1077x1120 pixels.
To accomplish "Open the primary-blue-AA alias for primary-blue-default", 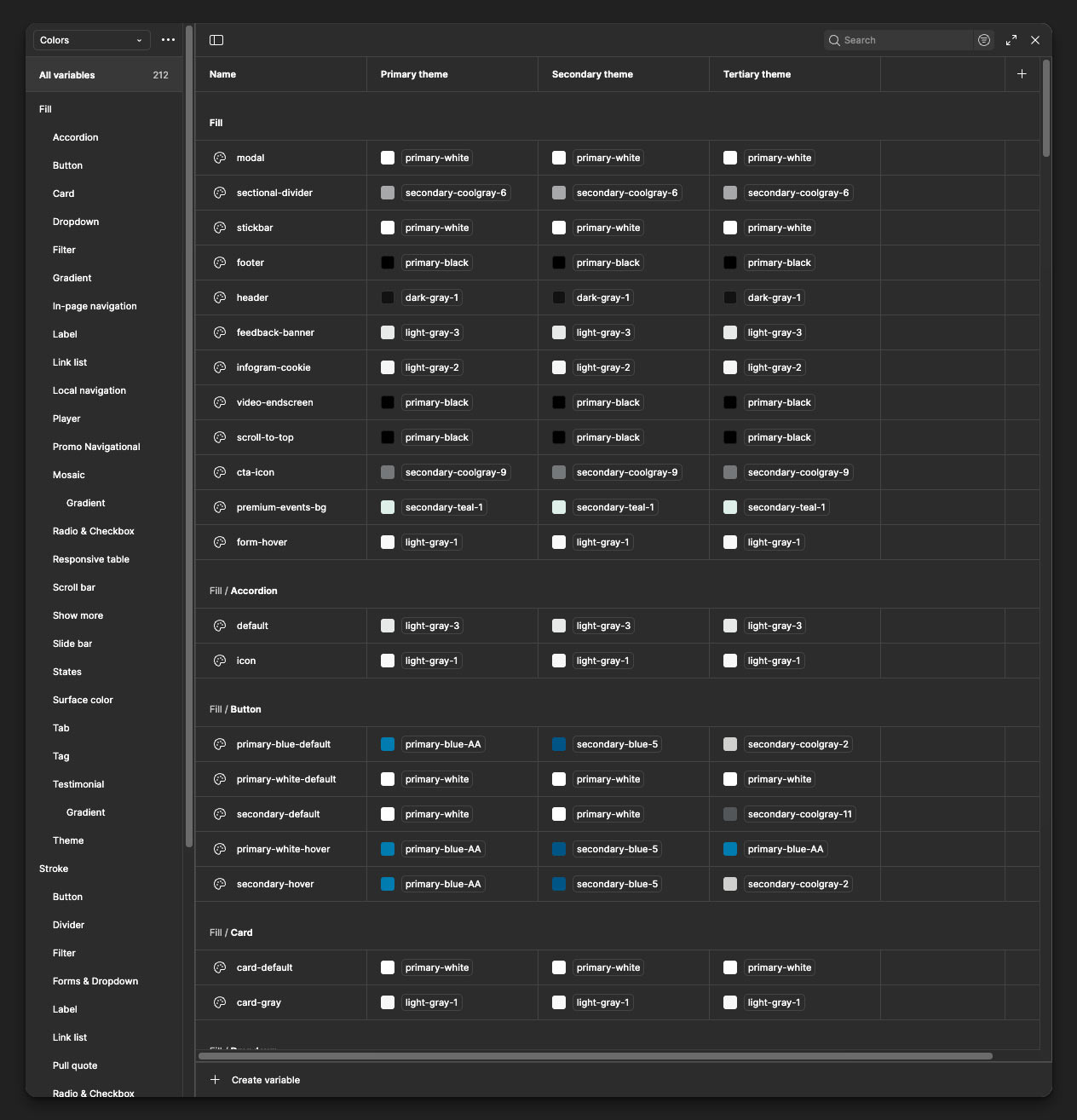I will 442,744.
